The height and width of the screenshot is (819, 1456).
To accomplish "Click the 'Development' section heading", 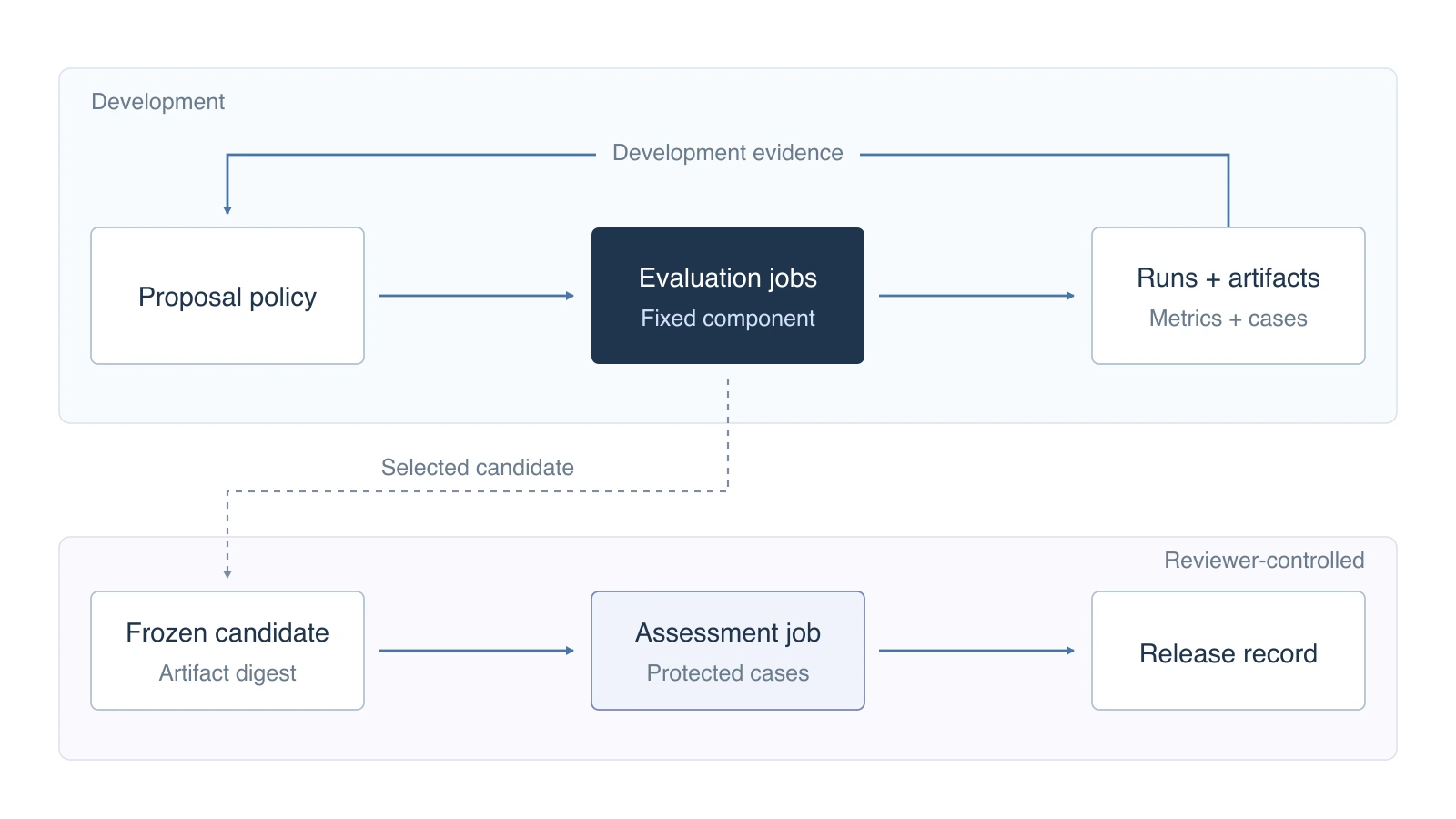I will click(x=158, y=102).
